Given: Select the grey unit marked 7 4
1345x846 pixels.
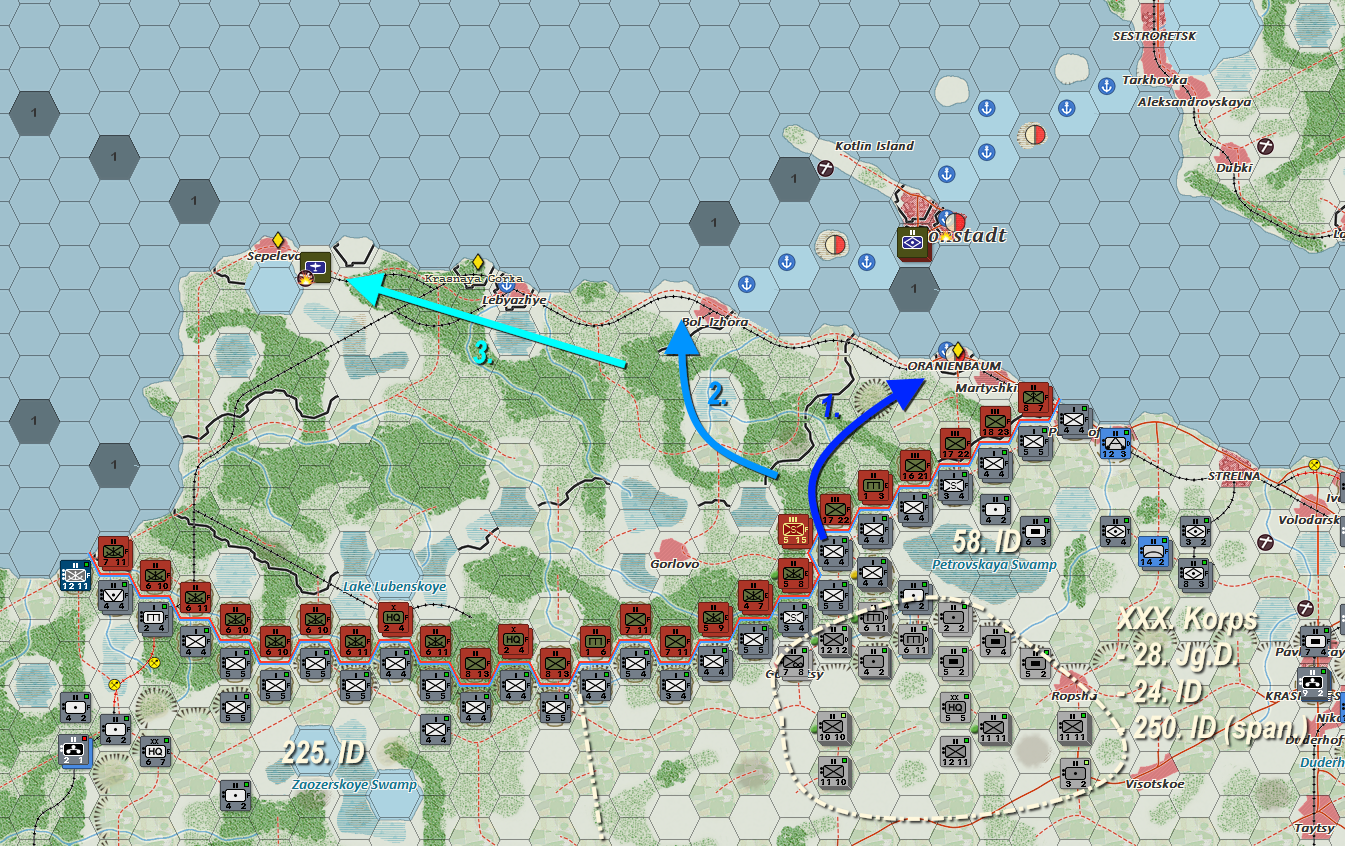Looking at the screenshot, I should pos(1316,641).
